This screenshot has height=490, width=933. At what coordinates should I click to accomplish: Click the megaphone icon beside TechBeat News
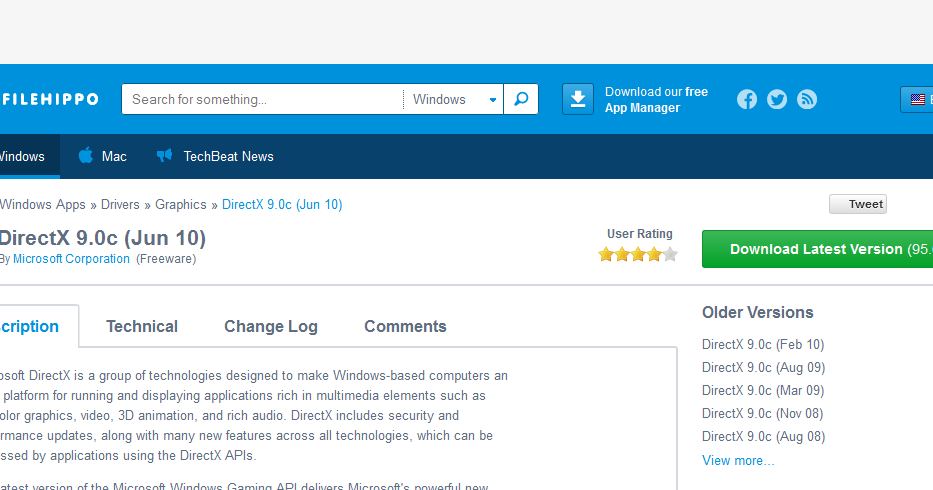coord(164,155)
